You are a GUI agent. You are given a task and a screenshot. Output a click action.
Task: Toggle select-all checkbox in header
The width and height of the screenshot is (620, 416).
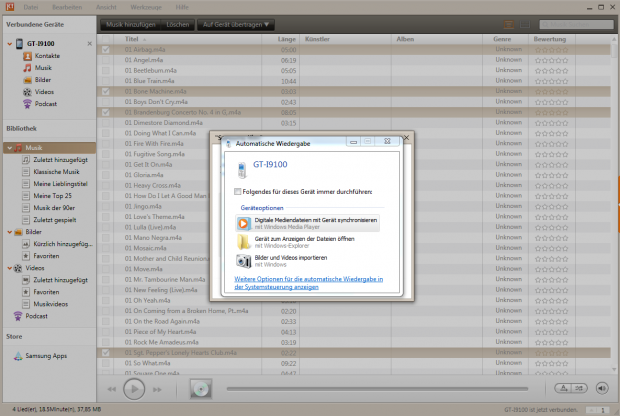[106, 39]
